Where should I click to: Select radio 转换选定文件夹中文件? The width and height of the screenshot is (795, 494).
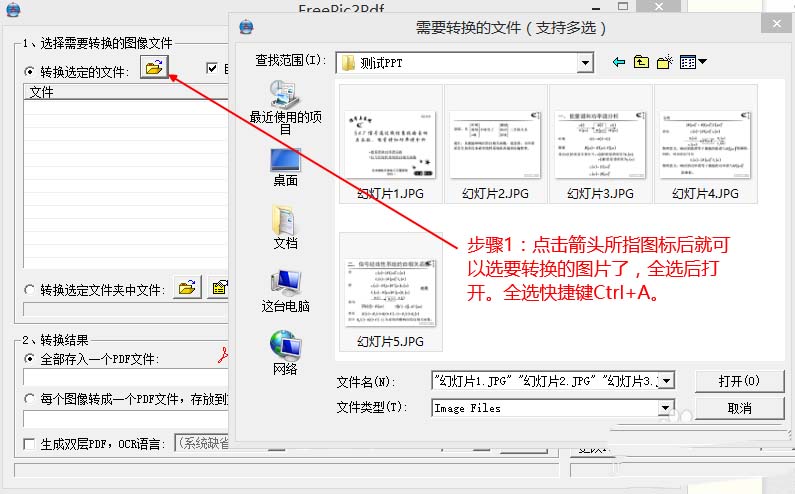pos(30,290)
